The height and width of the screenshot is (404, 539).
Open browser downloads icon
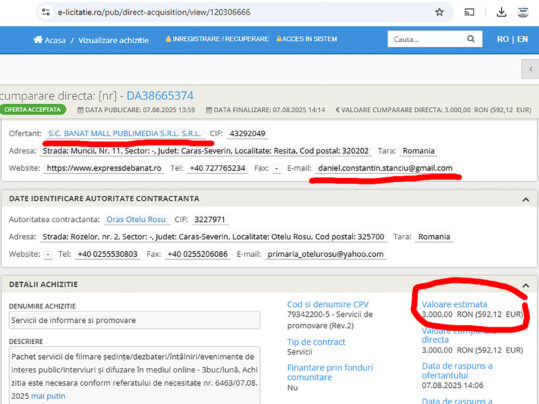[502, 12]
